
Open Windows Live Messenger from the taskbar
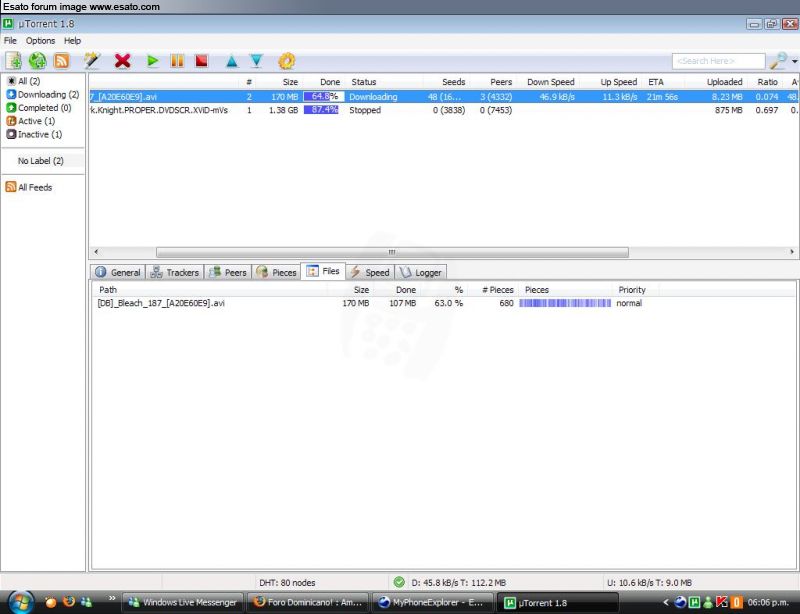(x=182, y=602)
